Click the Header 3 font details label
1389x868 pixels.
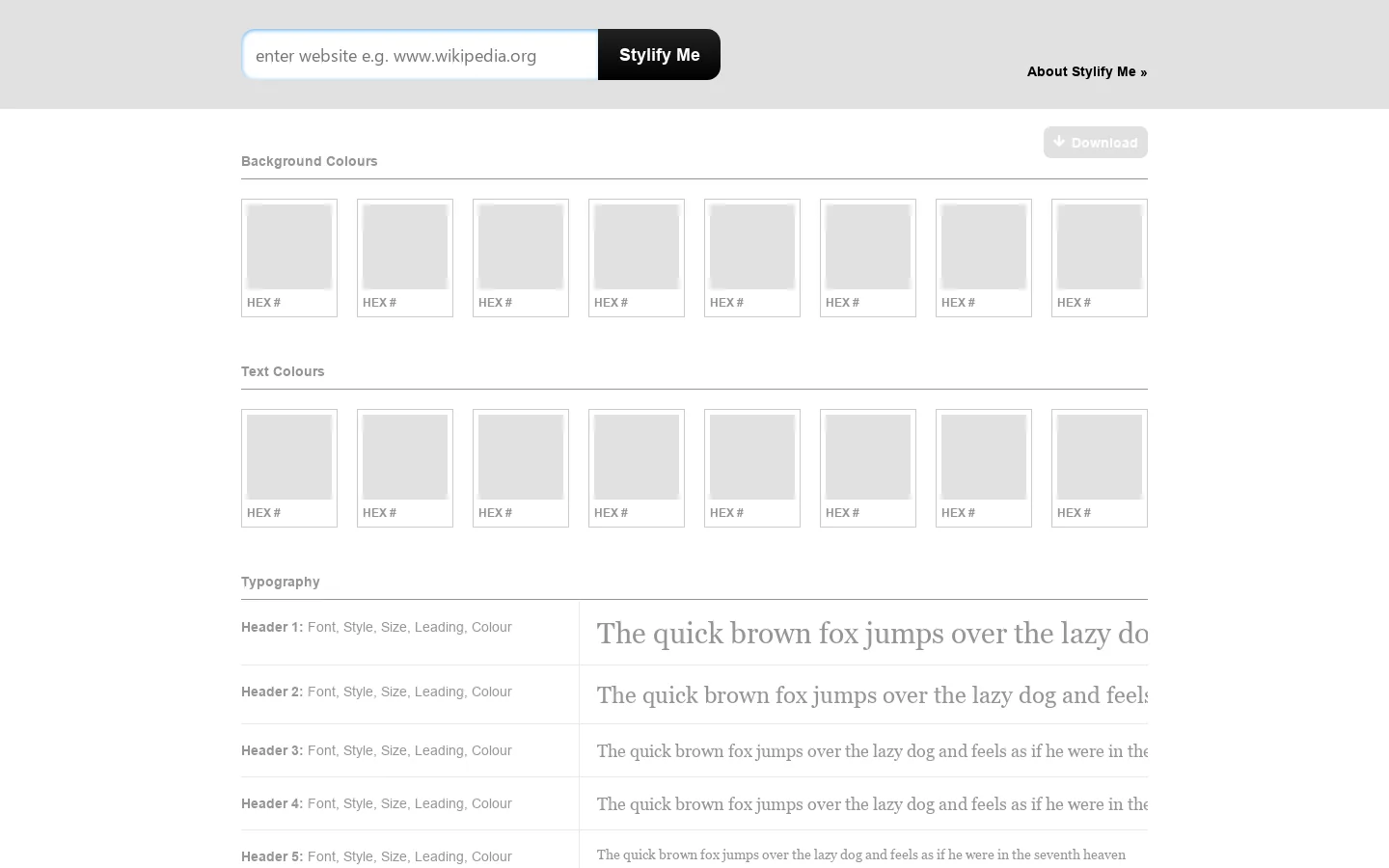point(376,750)
